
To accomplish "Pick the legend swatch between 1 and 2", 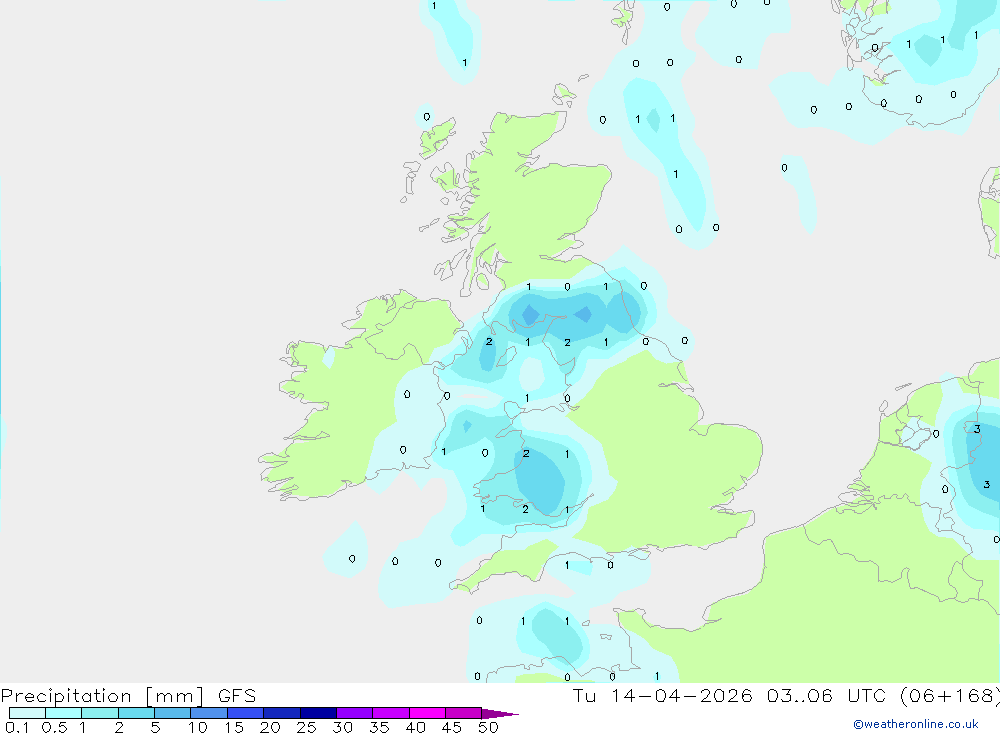I will (x=100, y=713).
